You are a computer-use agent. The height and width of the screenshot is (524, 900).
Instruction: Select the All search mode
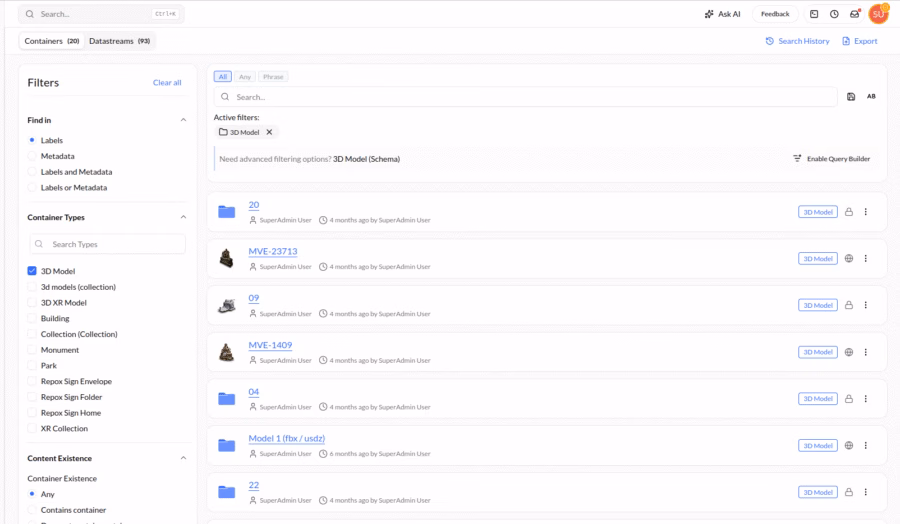coord(223,76)
